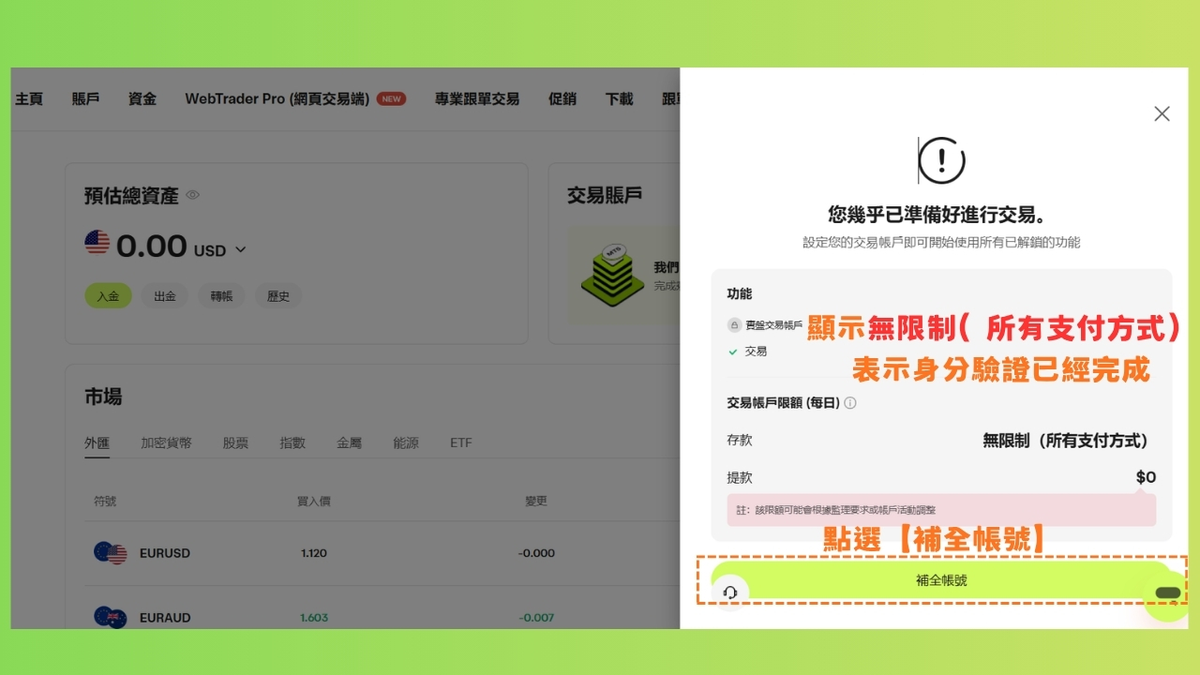This screenshot has height=675, width=1200.
Task: Click the 無限制（所有支付方式） deposit limit value
Action: 1066,441
